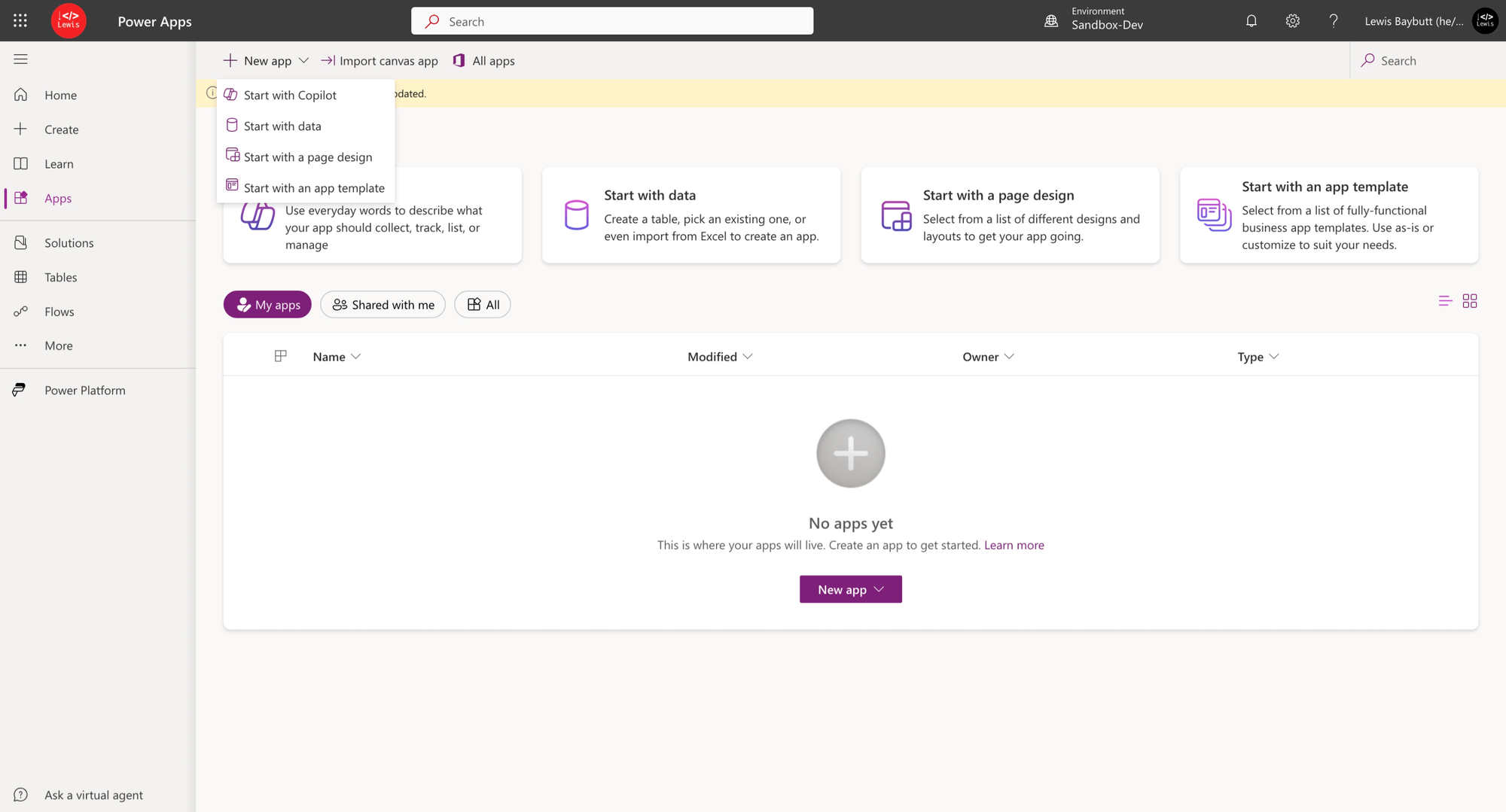The height and width of the screenshot is (812, 1506).
Task: Click the Apps icon in sidebar
Action: click(x=21, y=198)
